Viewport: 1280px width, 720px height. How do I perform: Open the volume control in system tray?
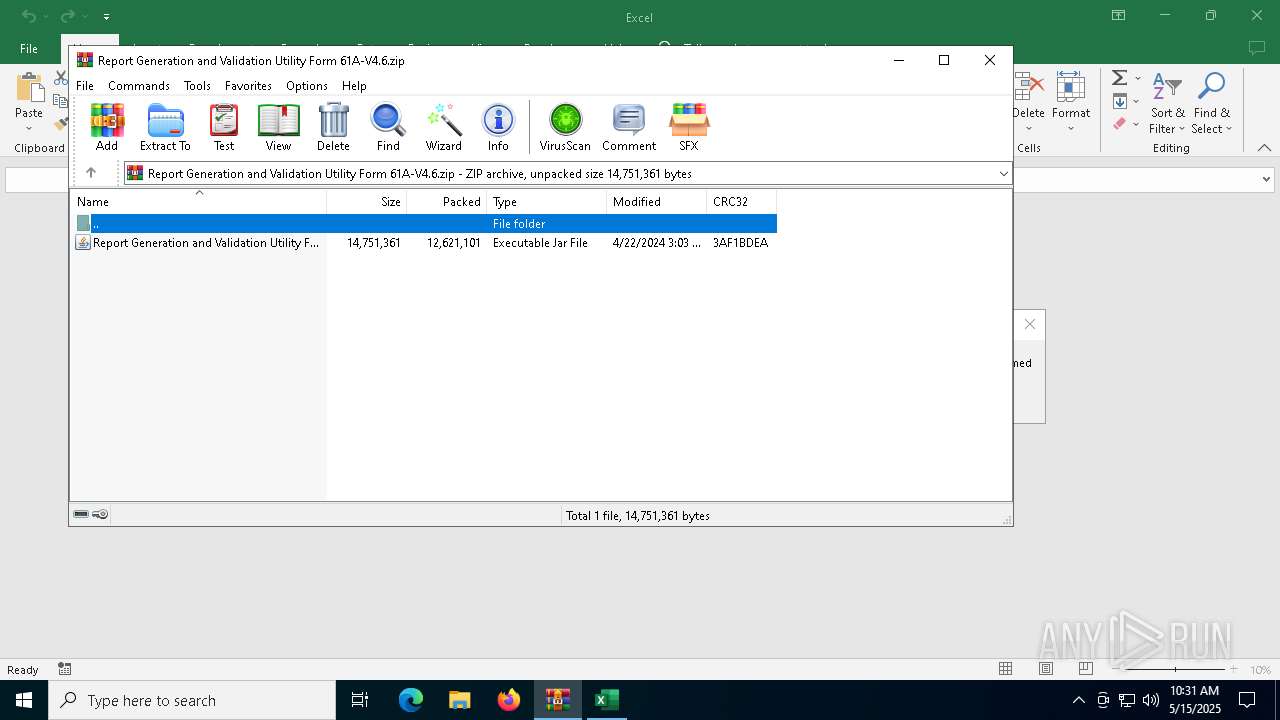1151,700
